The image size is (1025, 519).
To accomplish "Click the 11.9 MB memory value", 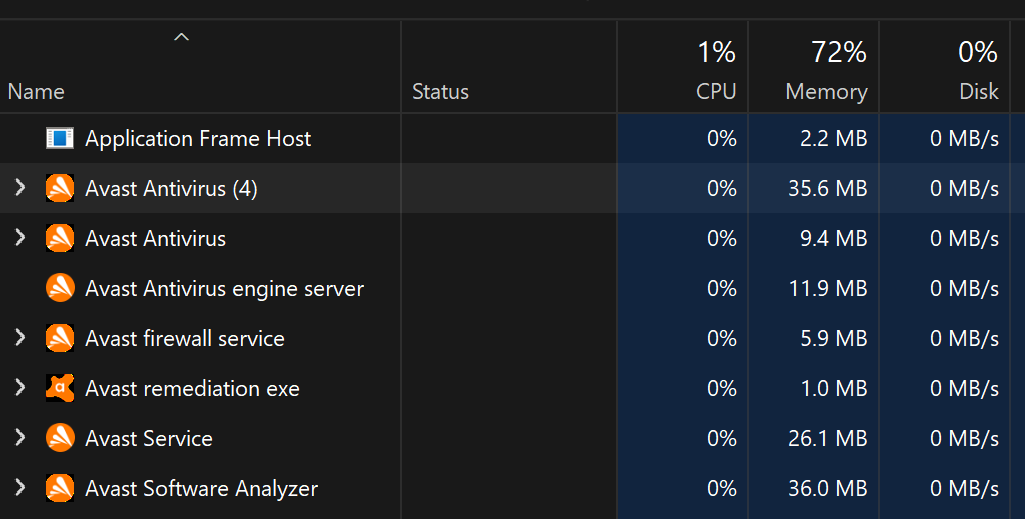I will [828, 289].
